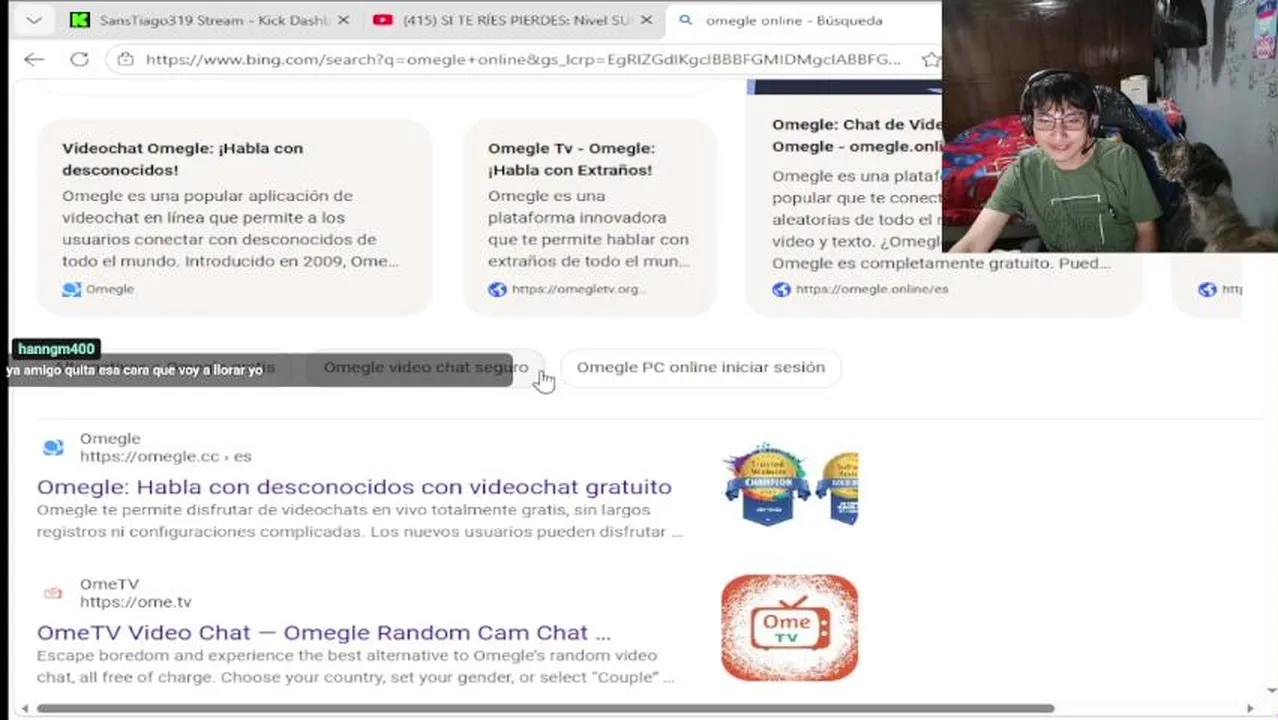Viewport: 1278px width, 720px height.
Task: Open the https://omegle.cc › es URL
Action: pos(166,456)
